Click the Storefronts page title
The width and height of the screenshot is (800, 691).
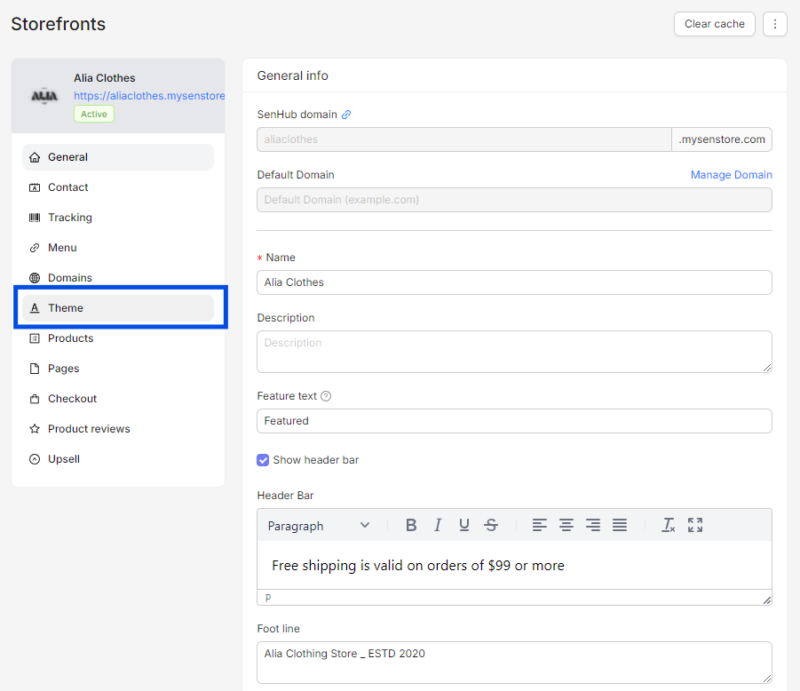58,24
